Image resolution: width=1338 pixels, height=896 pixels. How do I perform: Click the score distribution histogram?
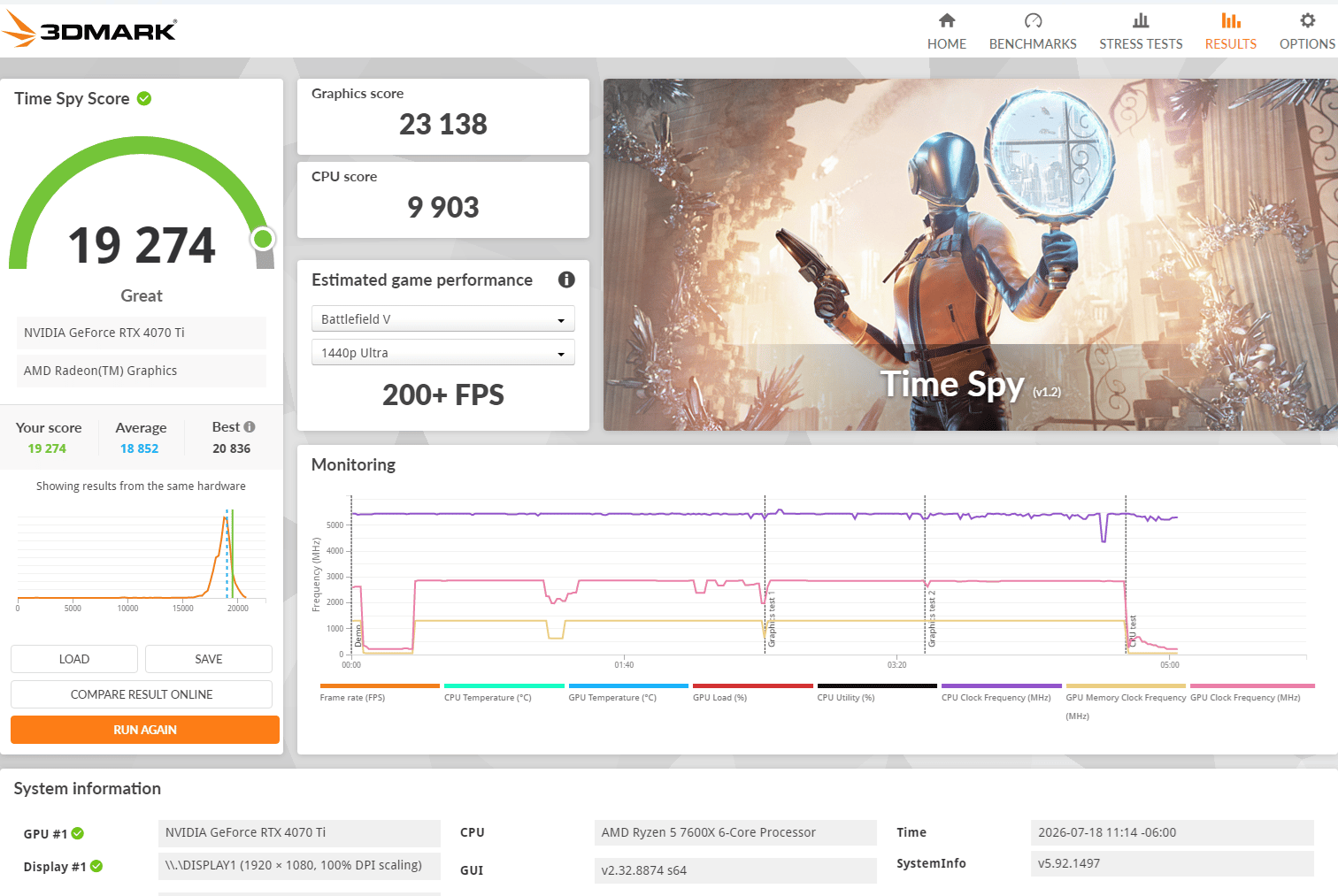click(x=142, y=557)
